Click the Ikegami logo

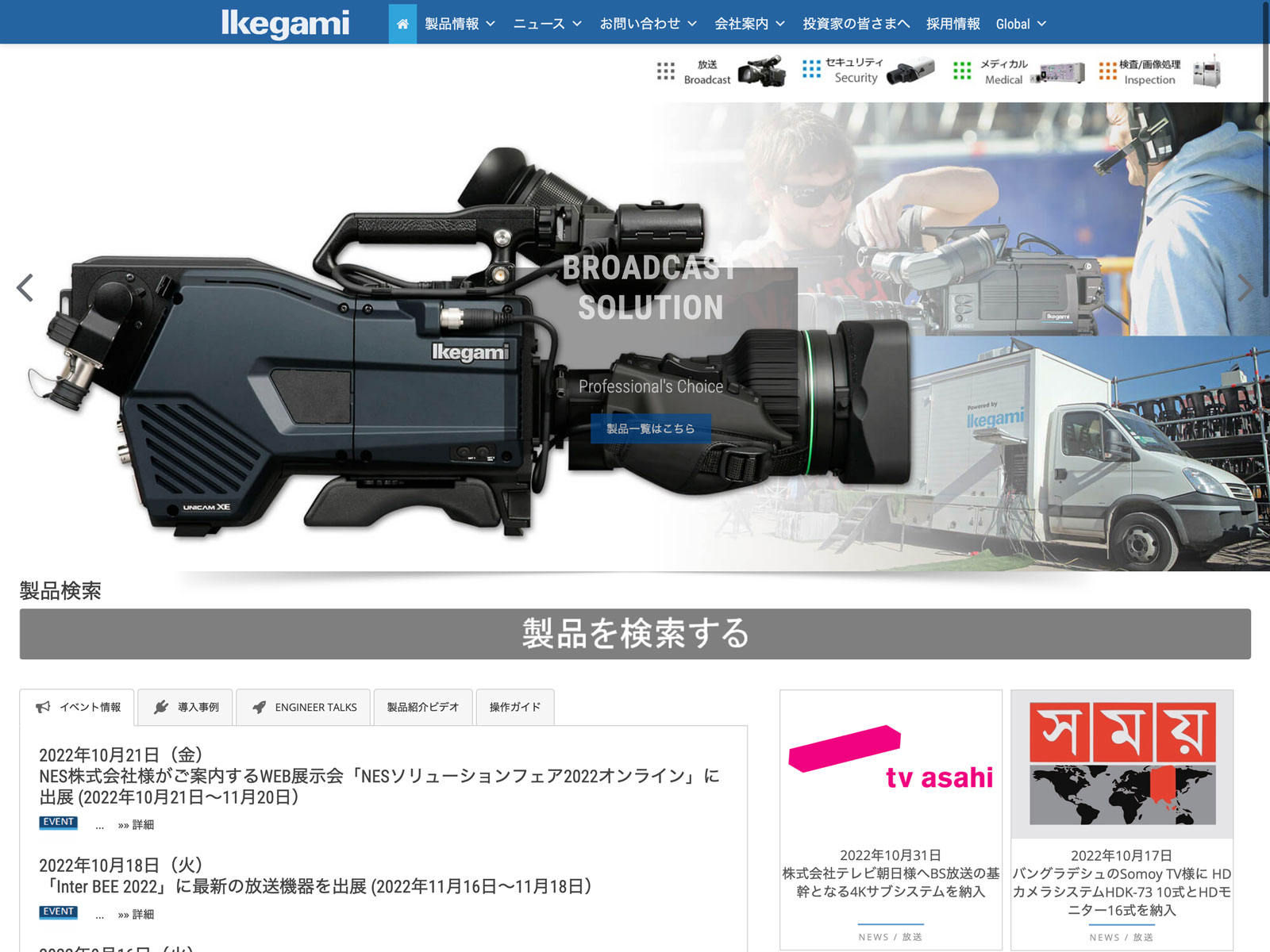[x=285, y=24]
